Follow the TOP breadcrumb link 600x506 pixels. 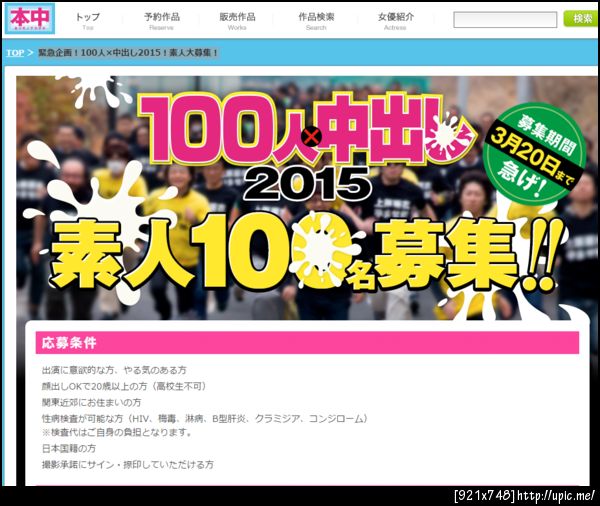15,53
